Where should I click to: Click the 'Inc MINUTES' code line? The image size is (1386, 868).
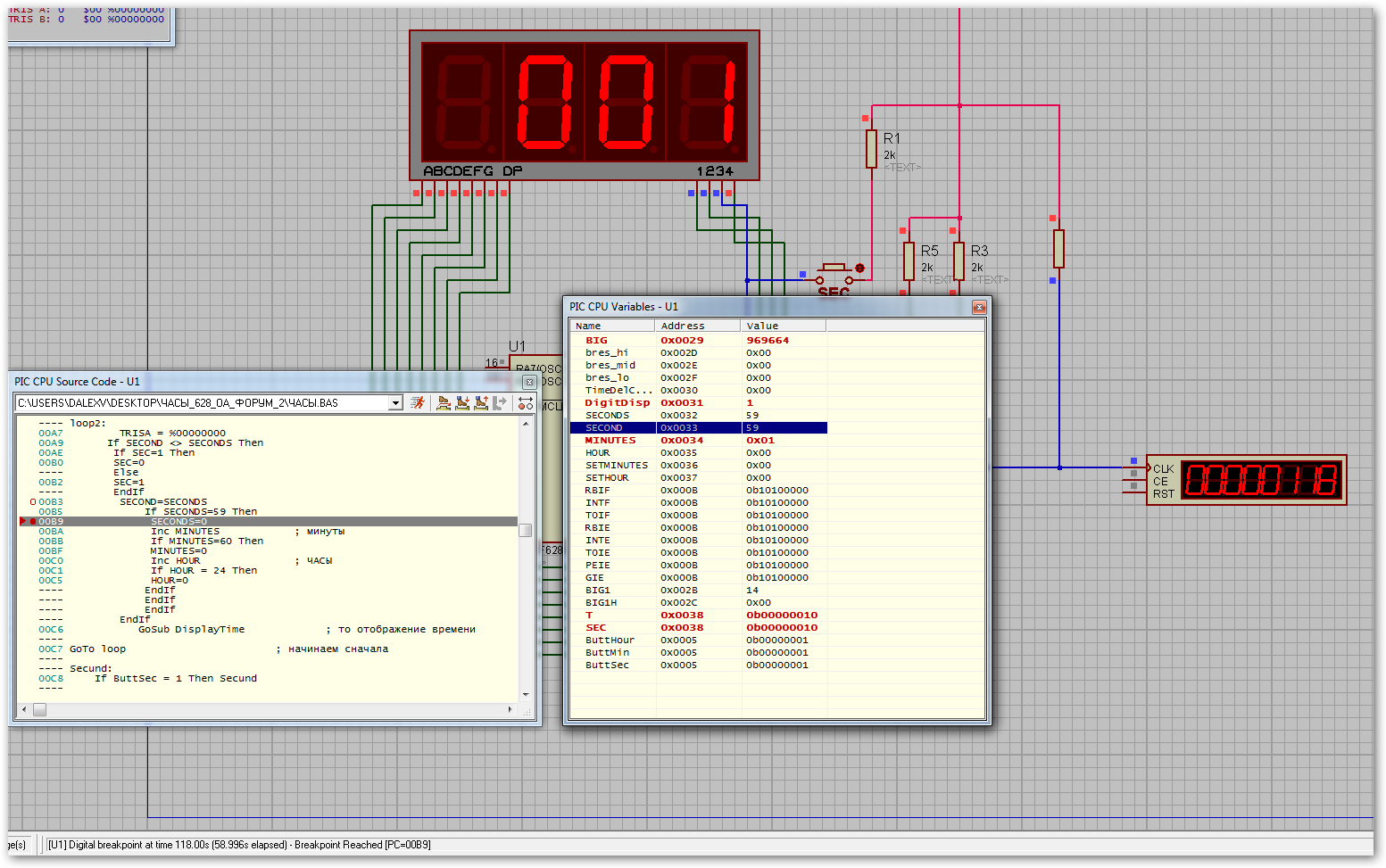click(185, 532)
